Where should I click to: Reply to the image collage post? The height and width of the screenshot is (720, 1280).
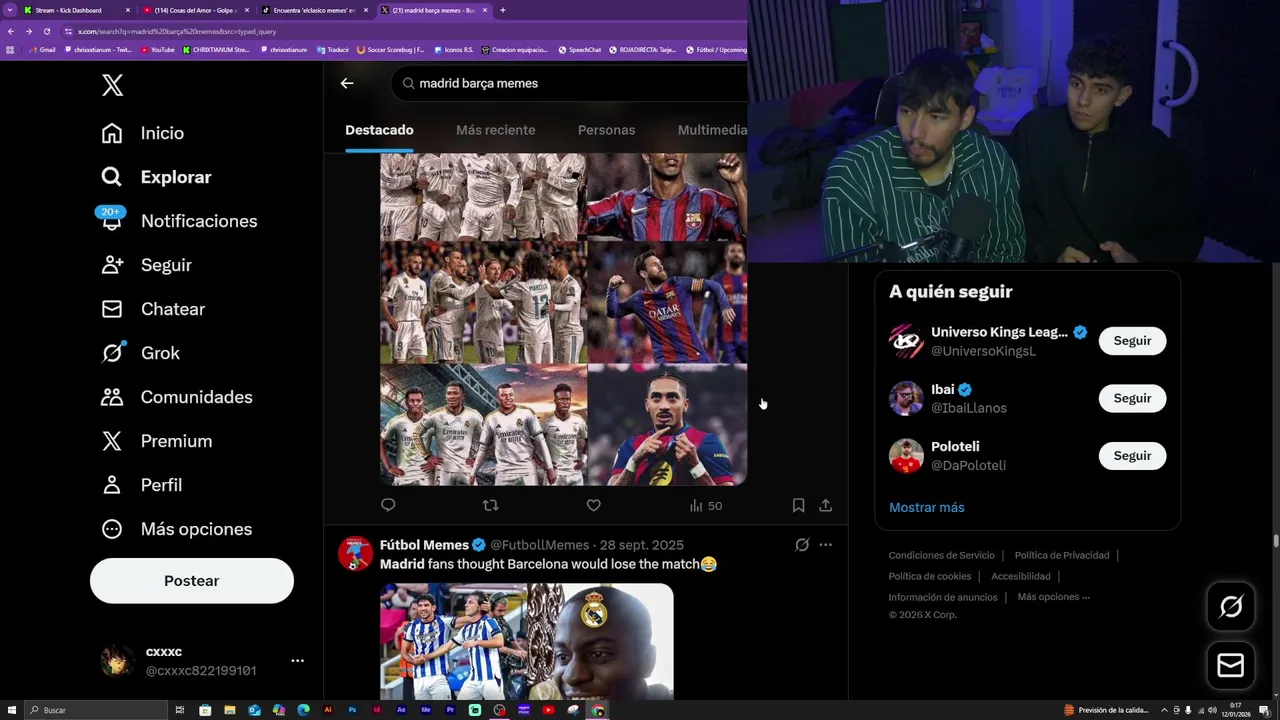388,505
